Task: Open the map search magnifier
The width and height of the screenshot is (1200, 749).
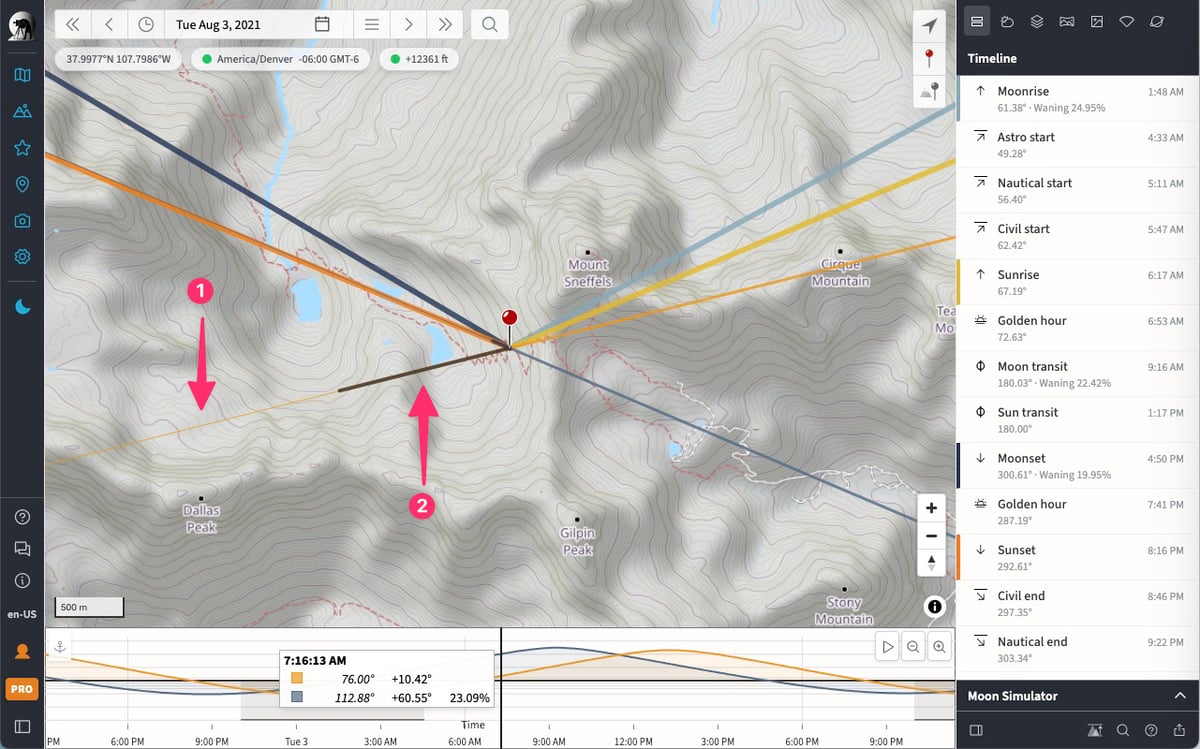Action: tap(489, 24)
